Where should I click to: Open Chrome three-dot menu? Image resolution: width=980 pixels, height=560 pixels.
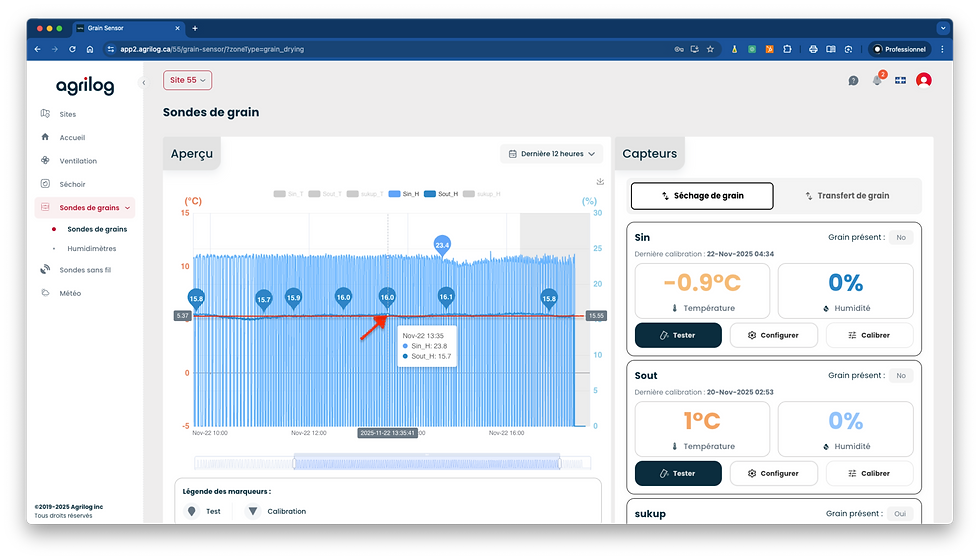click(942, 49)
